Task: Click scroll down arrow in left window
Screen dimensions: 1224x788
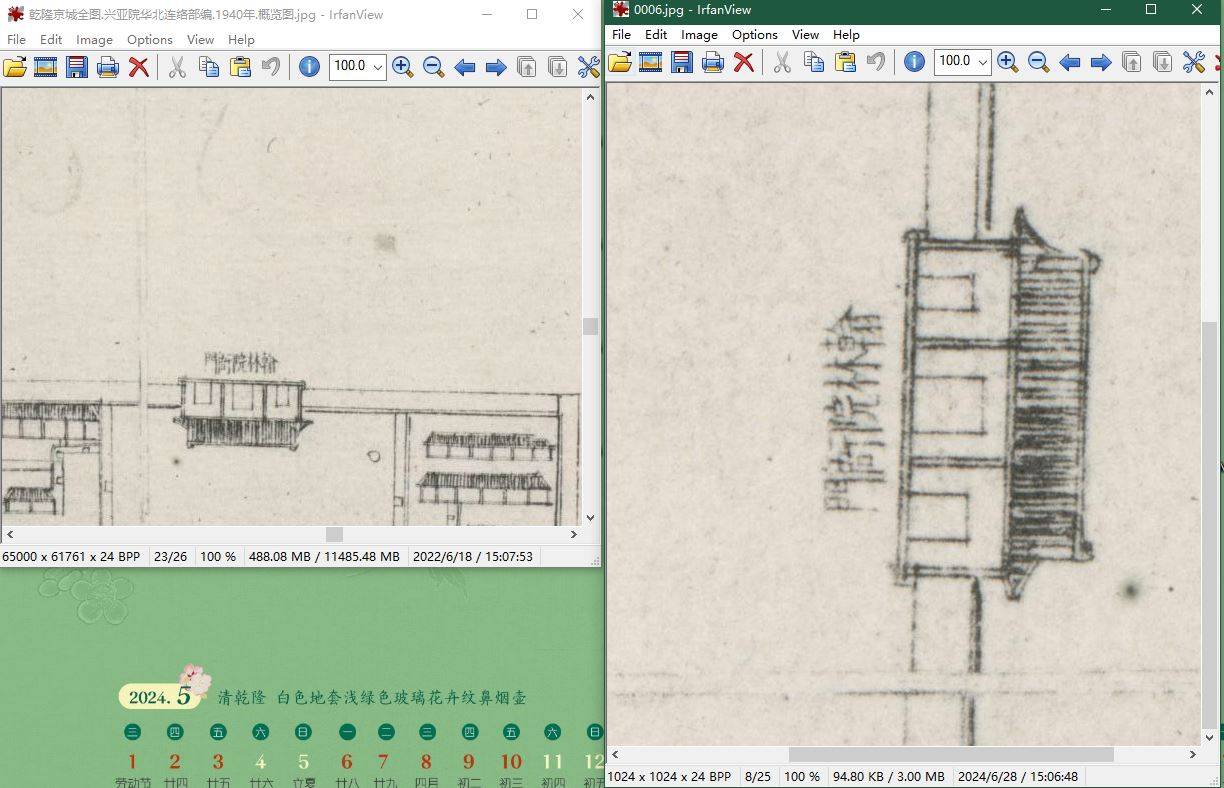Action: (x=590, y=518)
